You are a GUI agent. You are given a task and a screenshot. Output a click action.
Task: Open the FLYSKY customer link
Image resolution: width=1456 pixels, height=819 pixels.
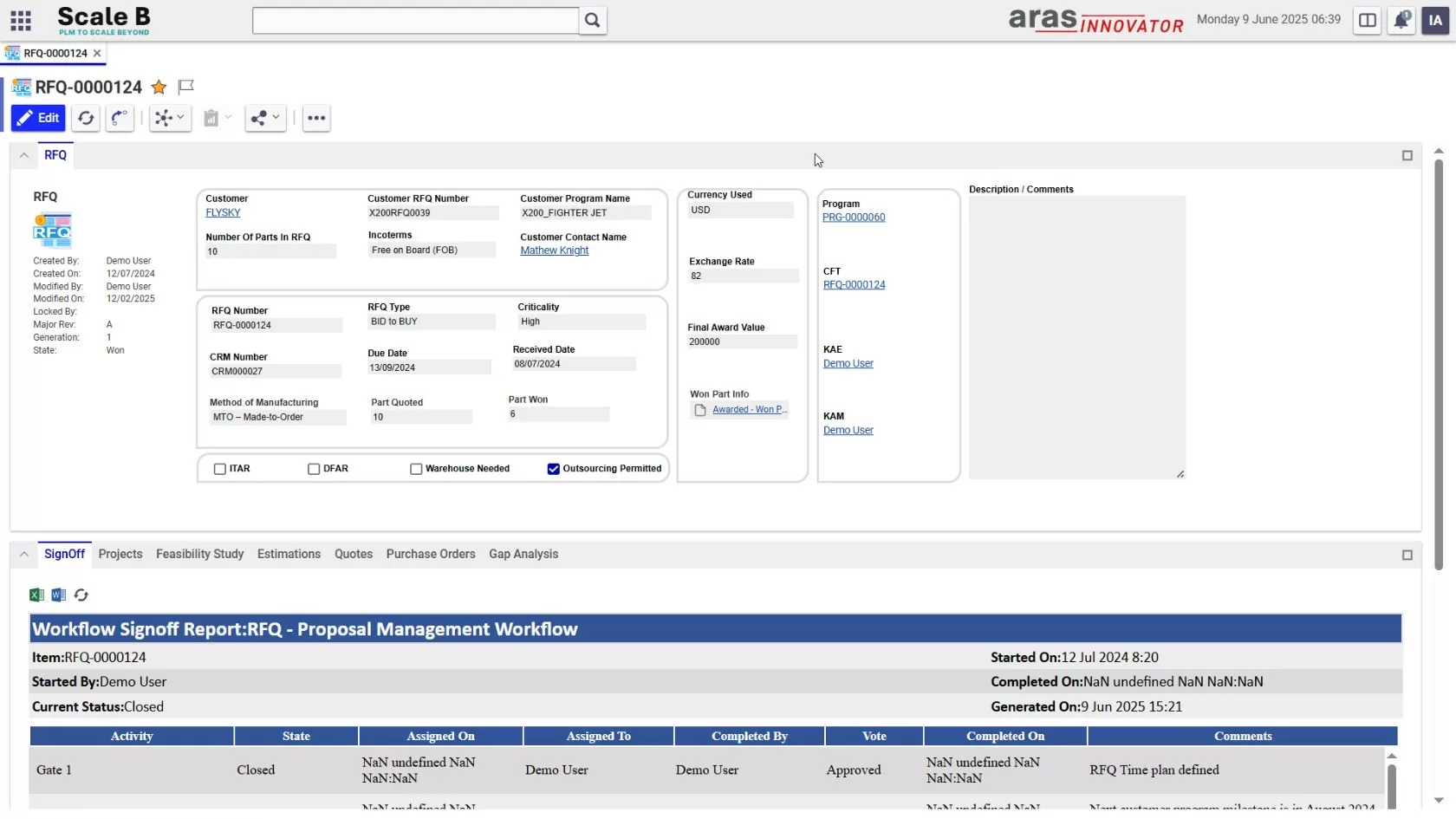pos(222,212)
